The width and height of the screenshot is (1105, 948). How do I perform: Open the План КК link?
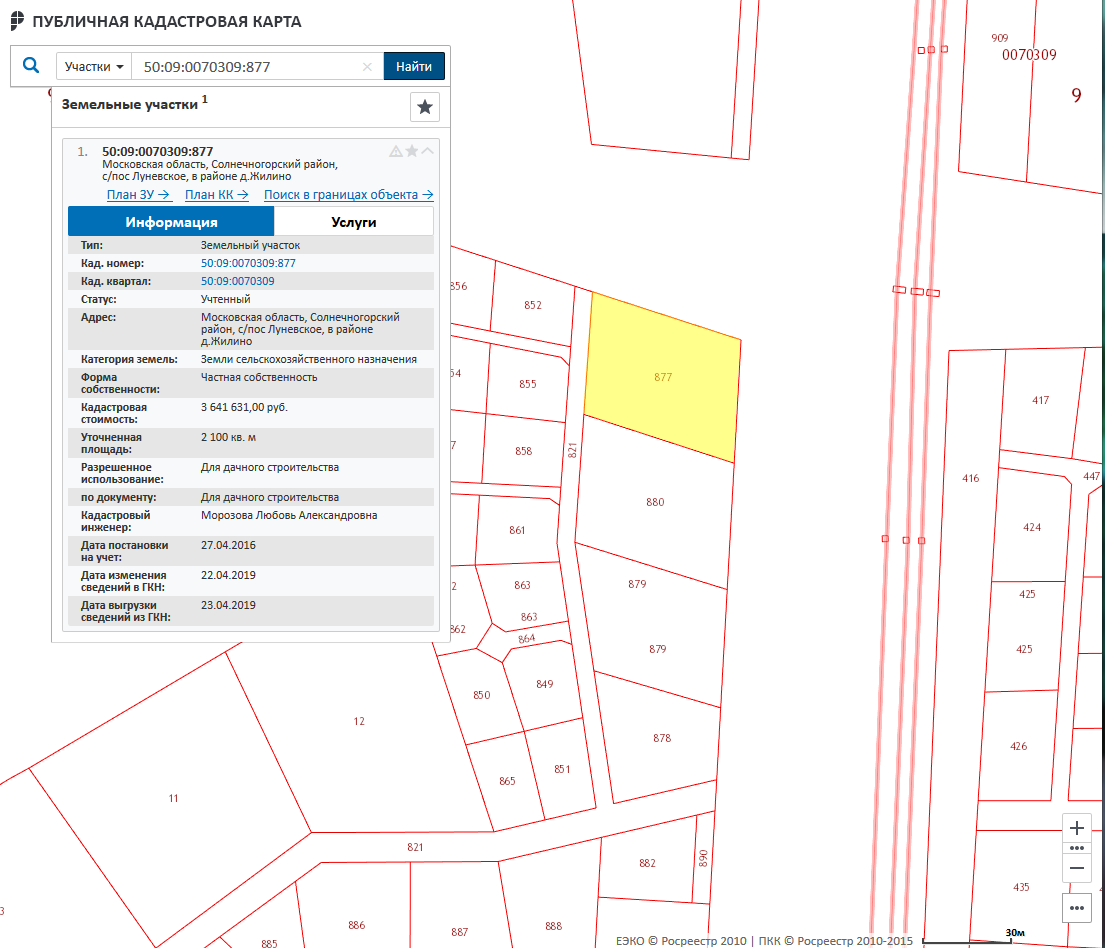216,195
